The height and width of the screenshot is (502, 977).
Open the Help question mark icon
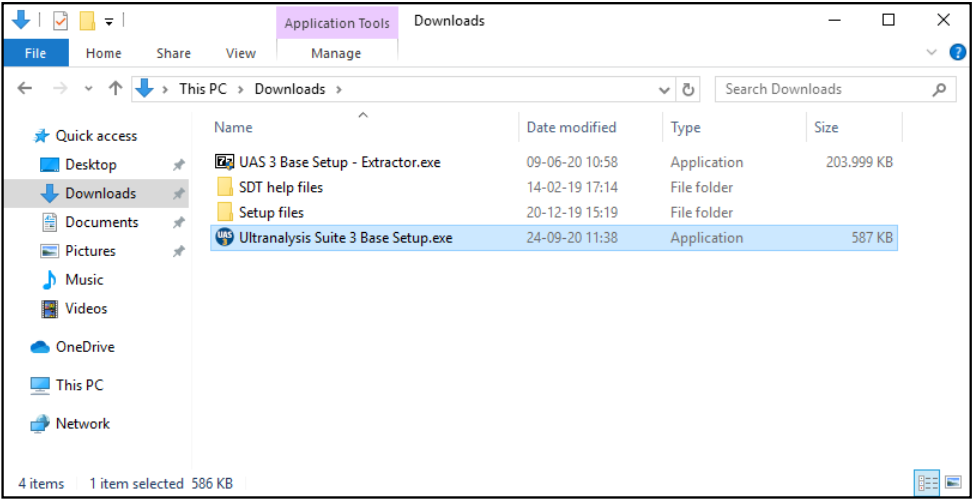(x=957, y=53)
